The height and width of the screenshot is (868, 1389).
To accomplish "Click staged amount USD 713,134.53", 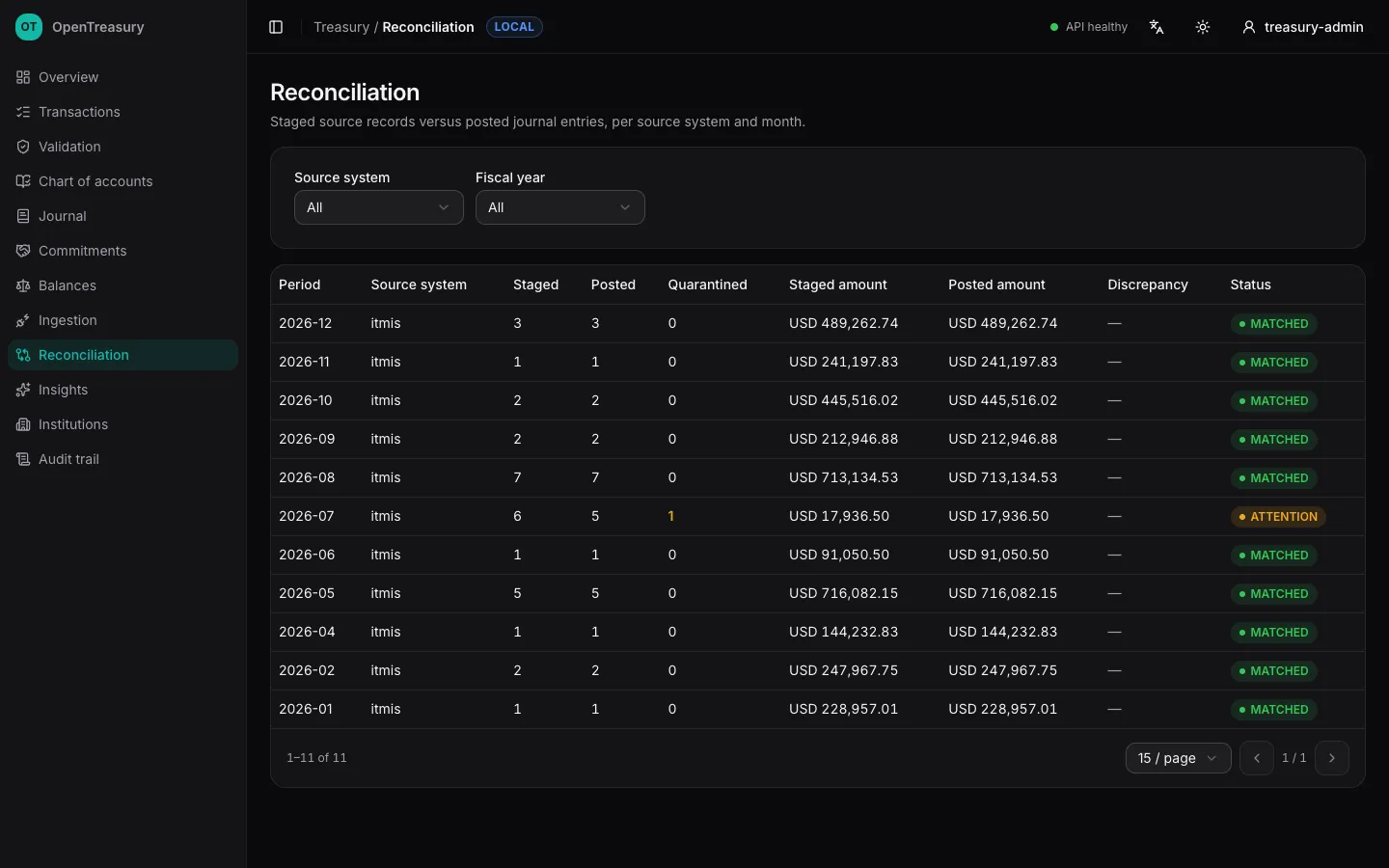I will click(844, 477).
